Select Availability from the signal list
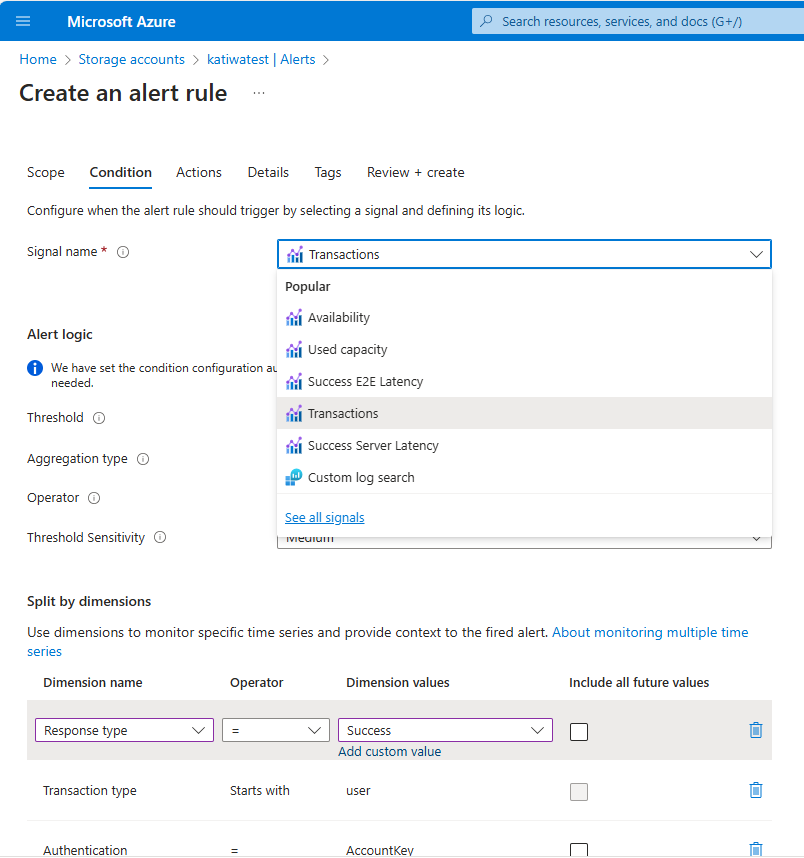804x858 pixels. pyautogui.click(x=524, y=317)
